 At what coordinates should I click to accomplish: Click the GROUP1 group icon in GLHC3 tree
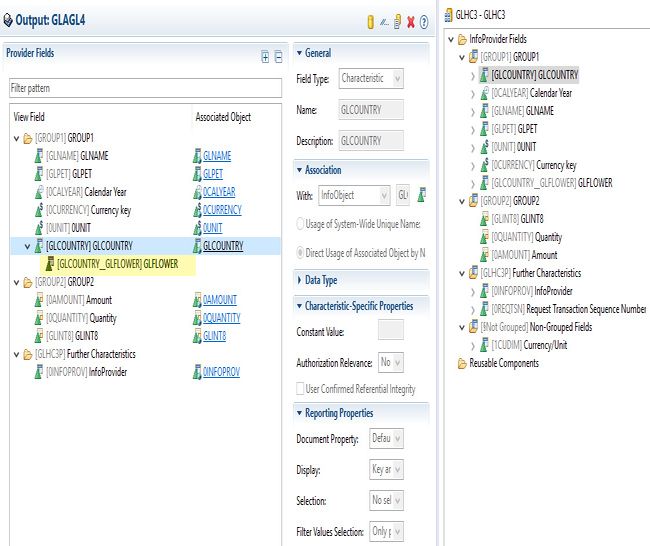pyautogui.click(x=473, y=56)
